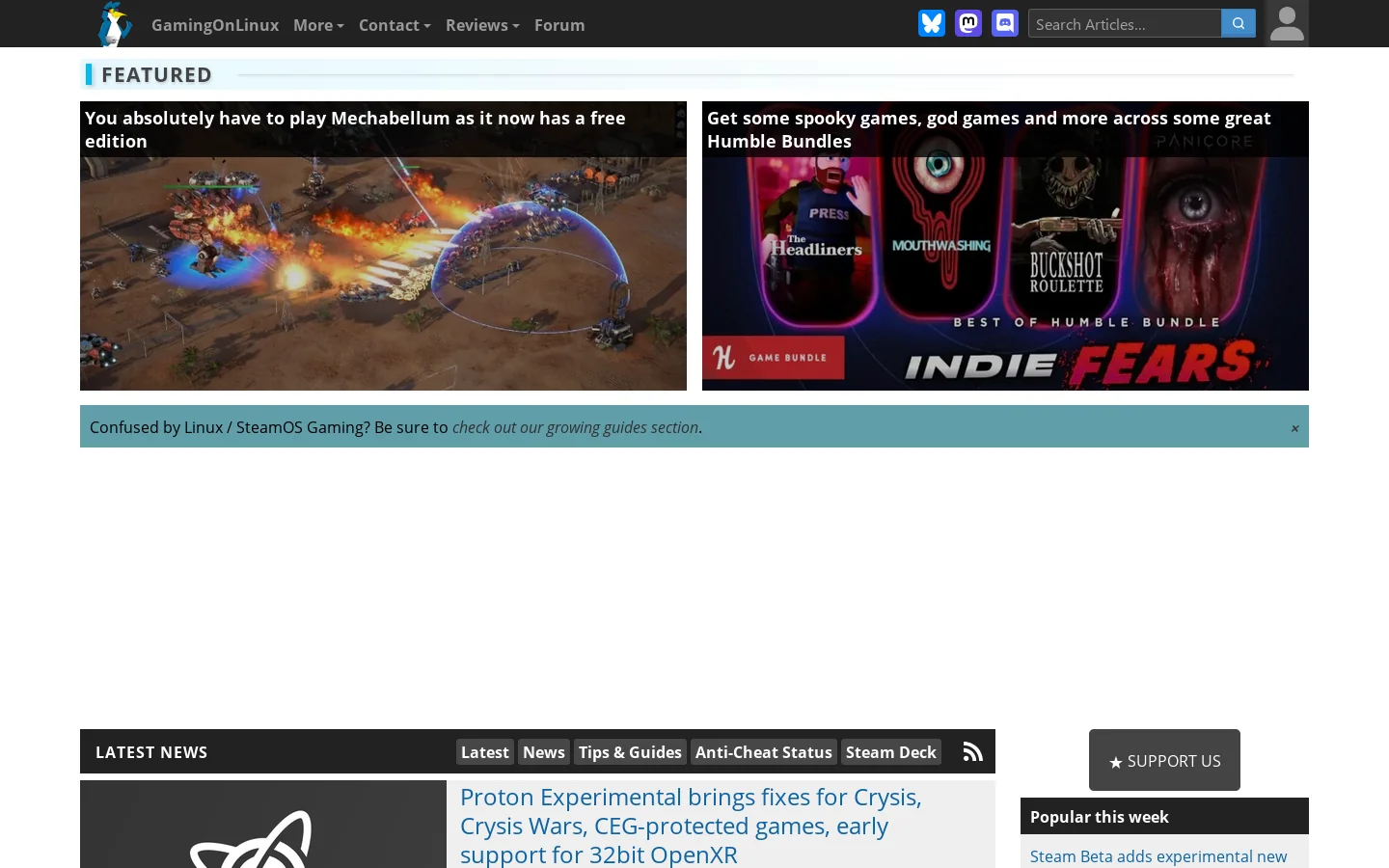Open the growing guides section link

(x=575, y=427)
